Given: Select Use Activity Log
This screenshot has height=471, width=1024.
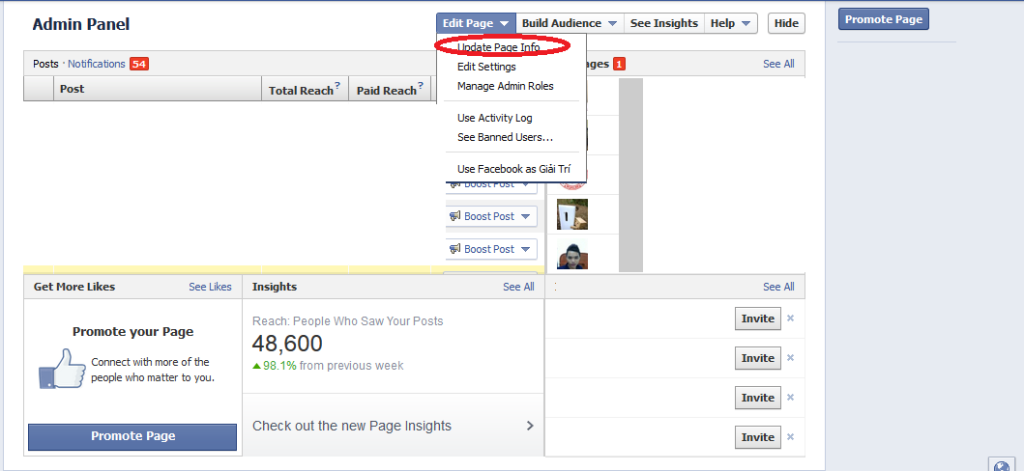Looking at the screenshot, I should [x=495, y=118].
